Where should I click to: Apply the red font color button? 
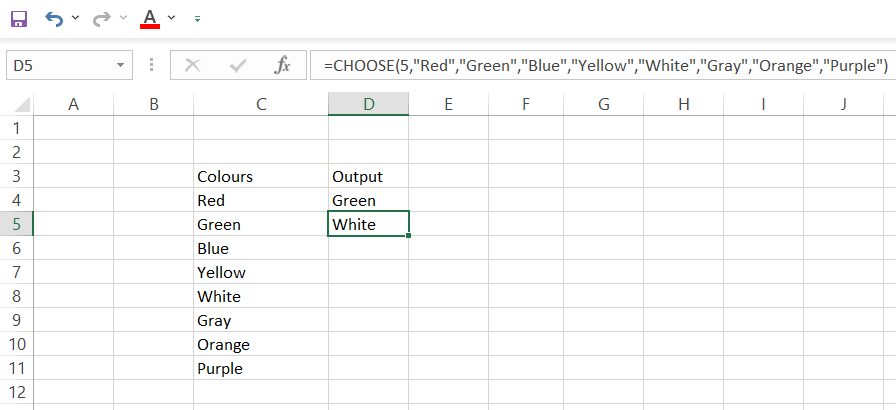[x=150, y=19]
